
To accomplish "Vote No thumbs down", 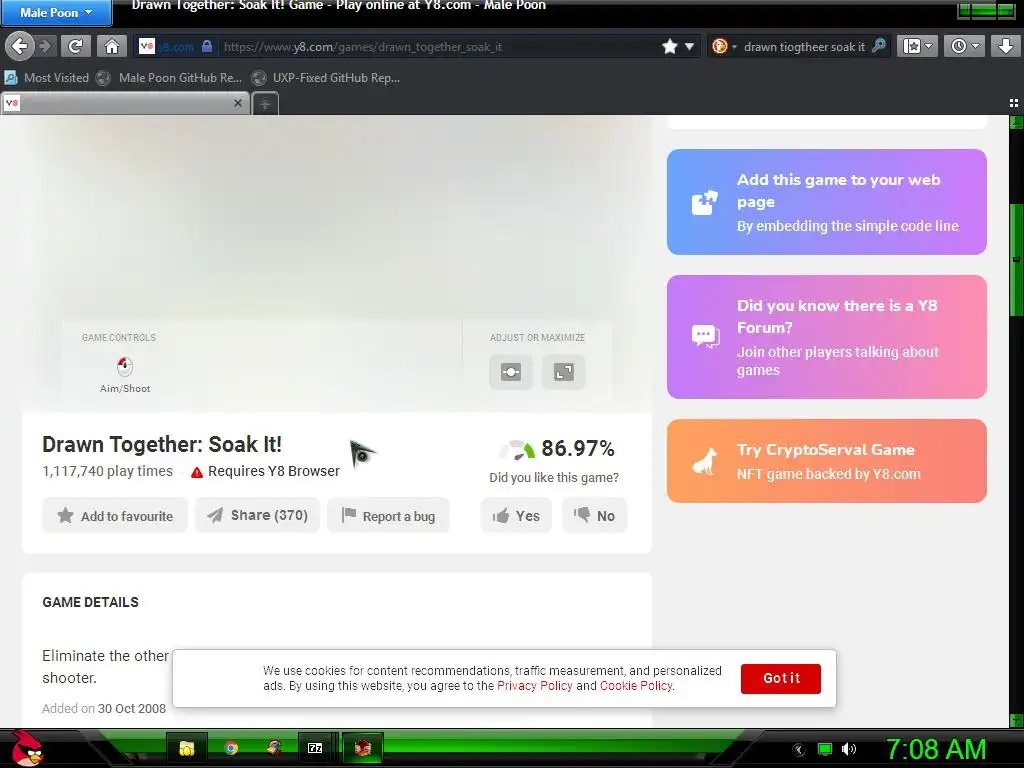I will (x=594, y=516).
